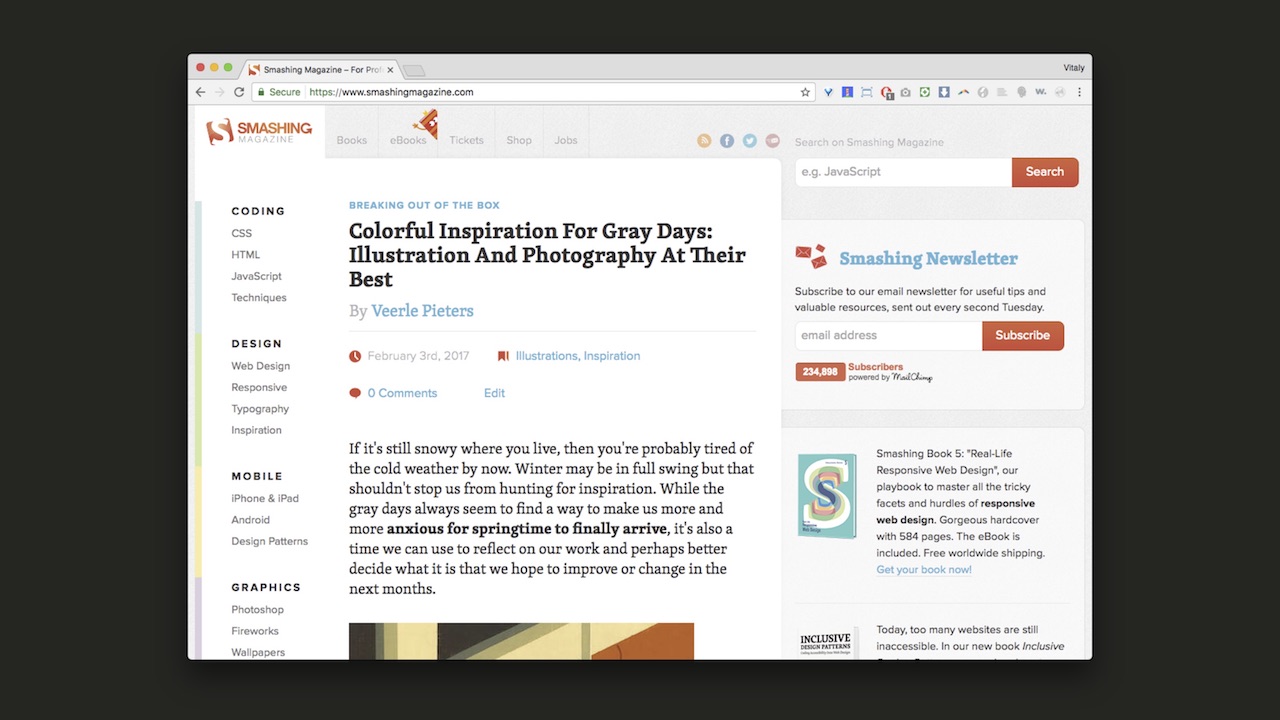Screen dimensions: 1280x720
Task: Open the Facebook icon in the site header
Action: tap(727, 141)
